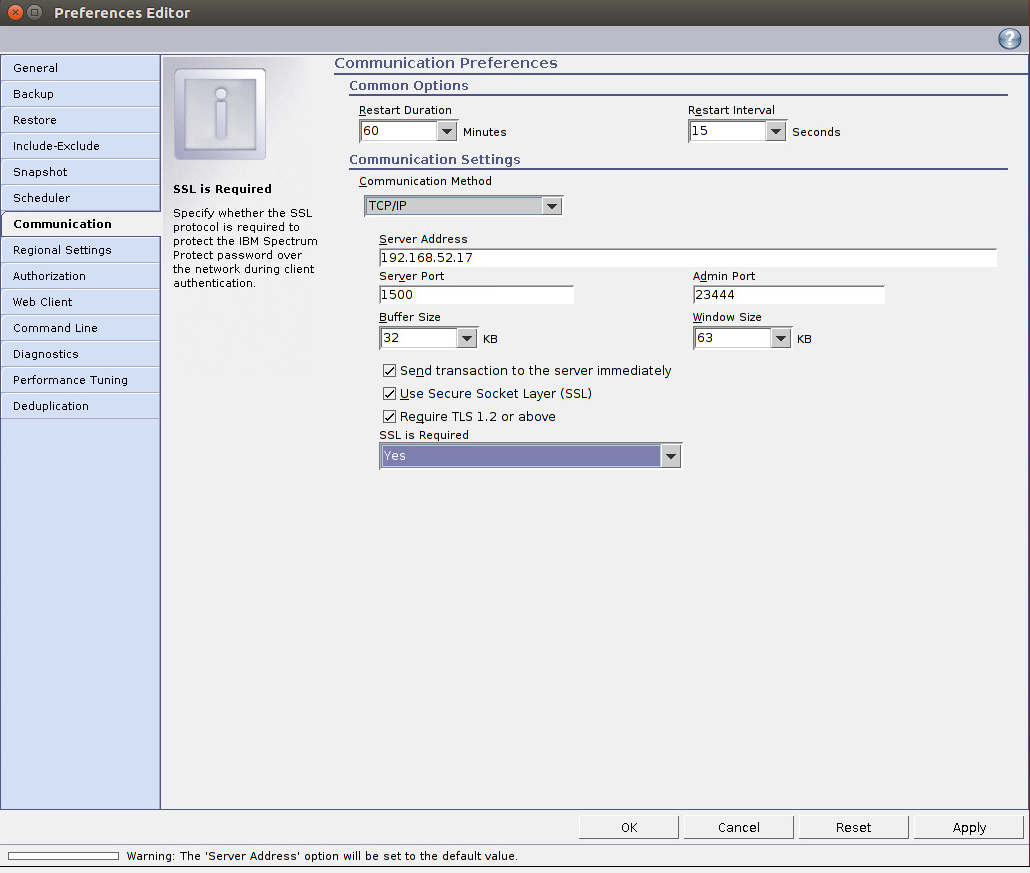Close the Preferences Editor window
This screenshot has height=873, width=1030.
point(14,13)
